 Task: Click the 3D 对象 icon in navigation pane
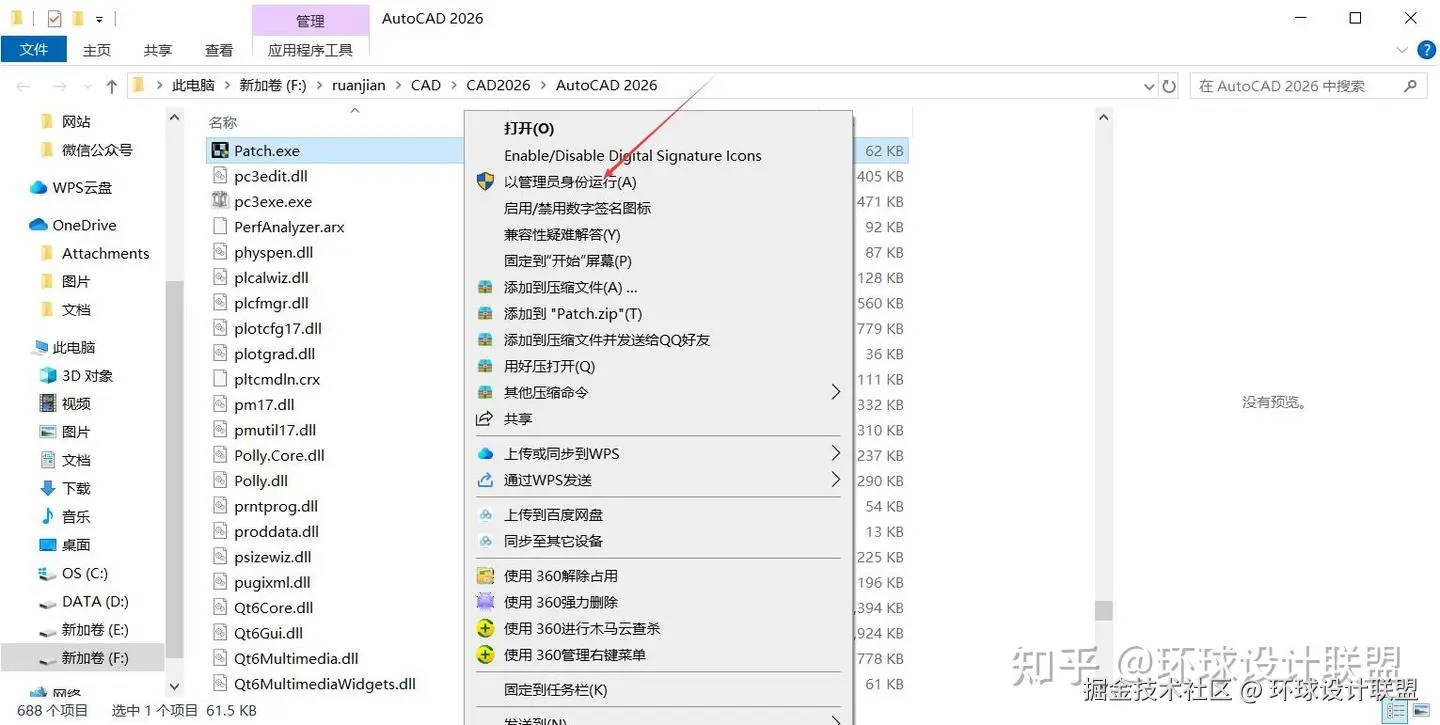47,376
